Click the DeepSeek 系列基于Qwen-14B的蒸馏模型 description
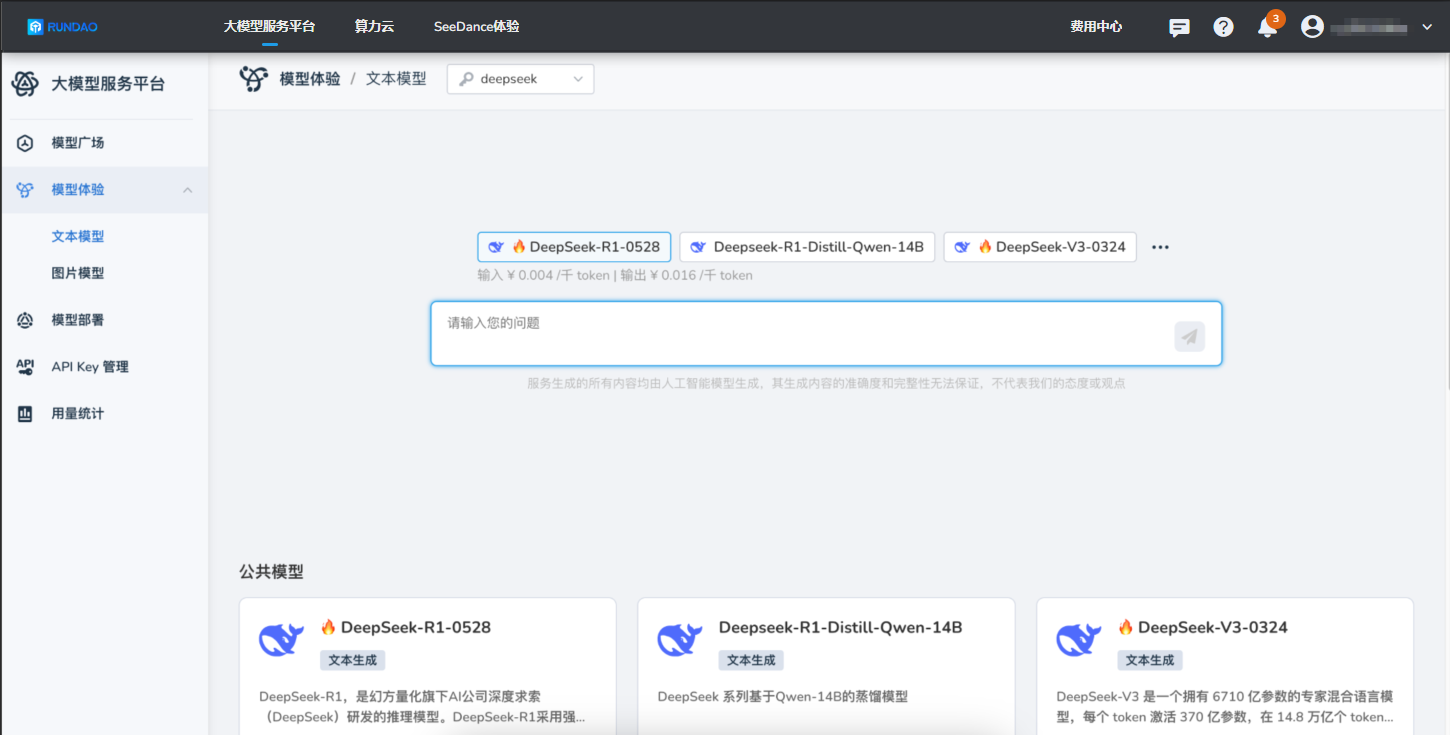 click(783, 696)
